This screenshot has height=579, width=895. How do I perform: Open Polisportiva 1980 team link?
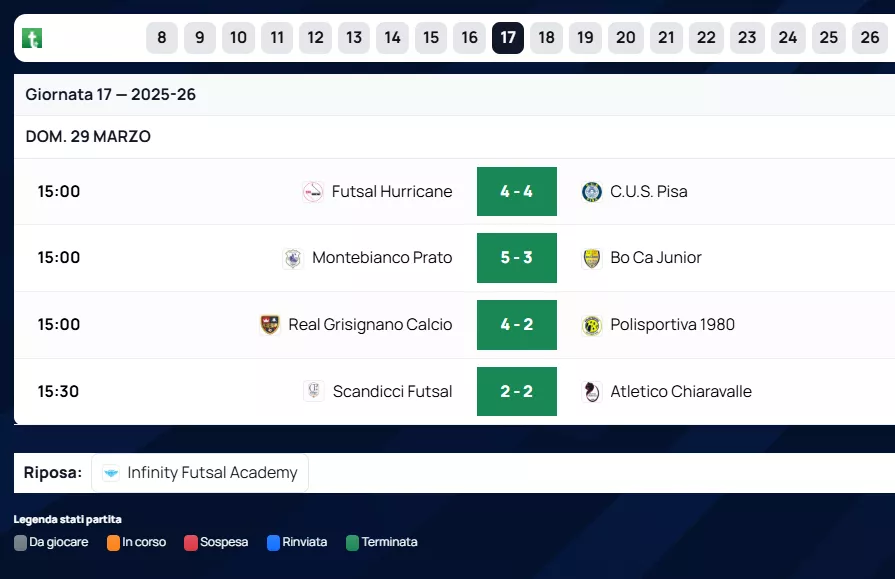(x=672, y=325)
